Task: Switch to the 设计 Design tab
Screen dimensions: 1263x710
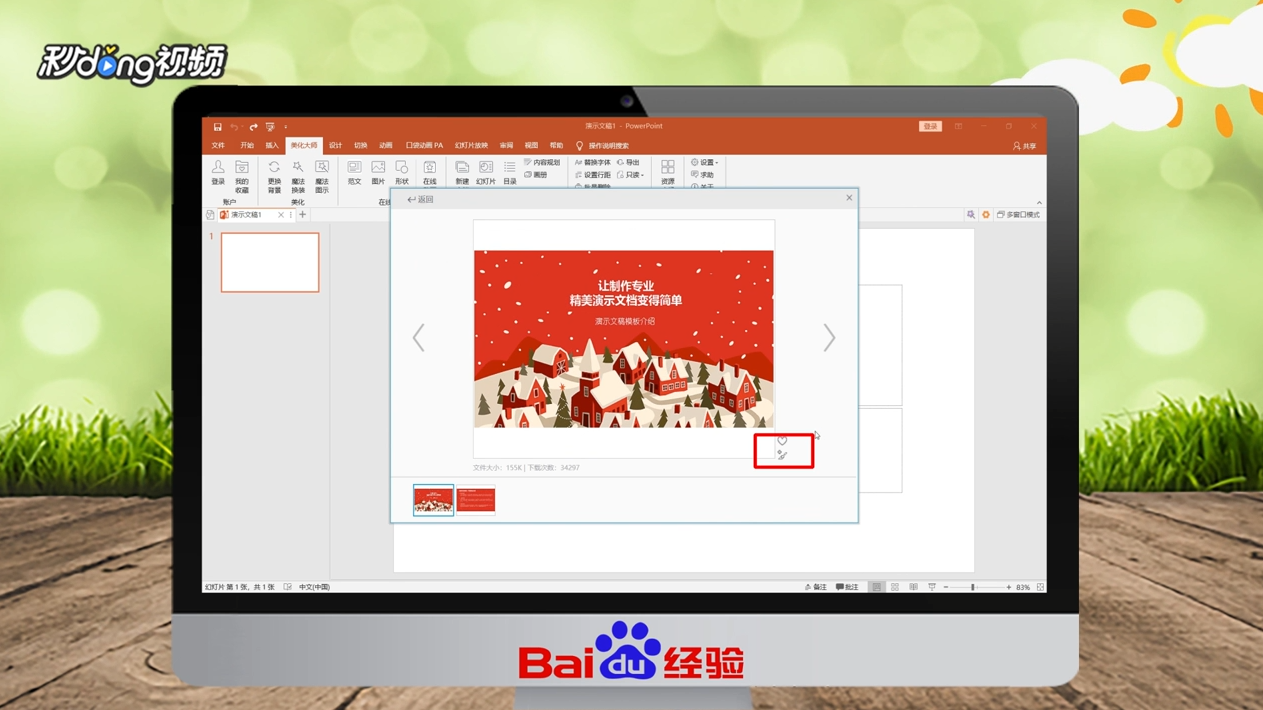Action: [x=336, y=146]
